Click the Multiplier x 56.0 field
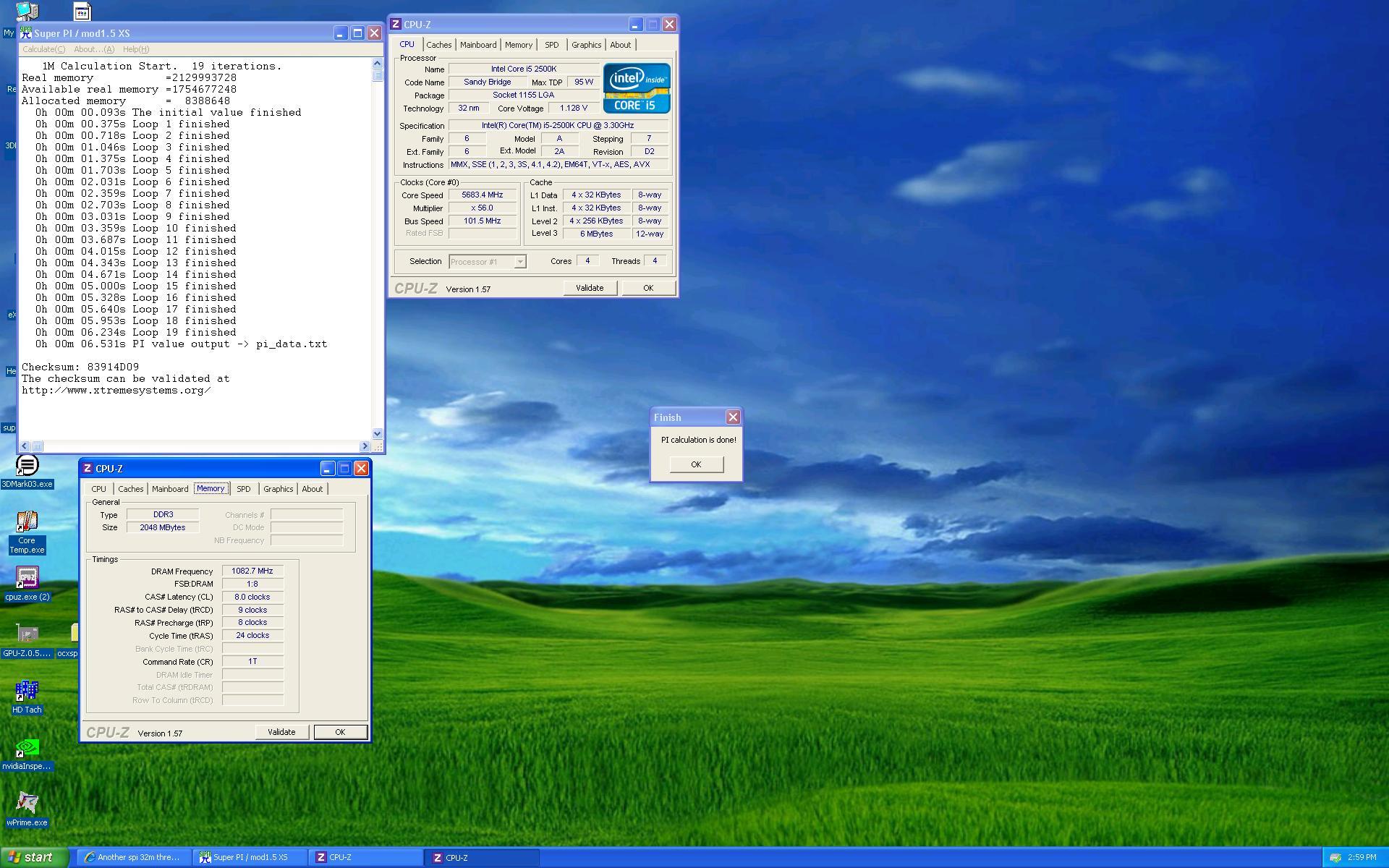Viewport: 1389px width, 868px height. pyautogui.click(x=483, y=208)
